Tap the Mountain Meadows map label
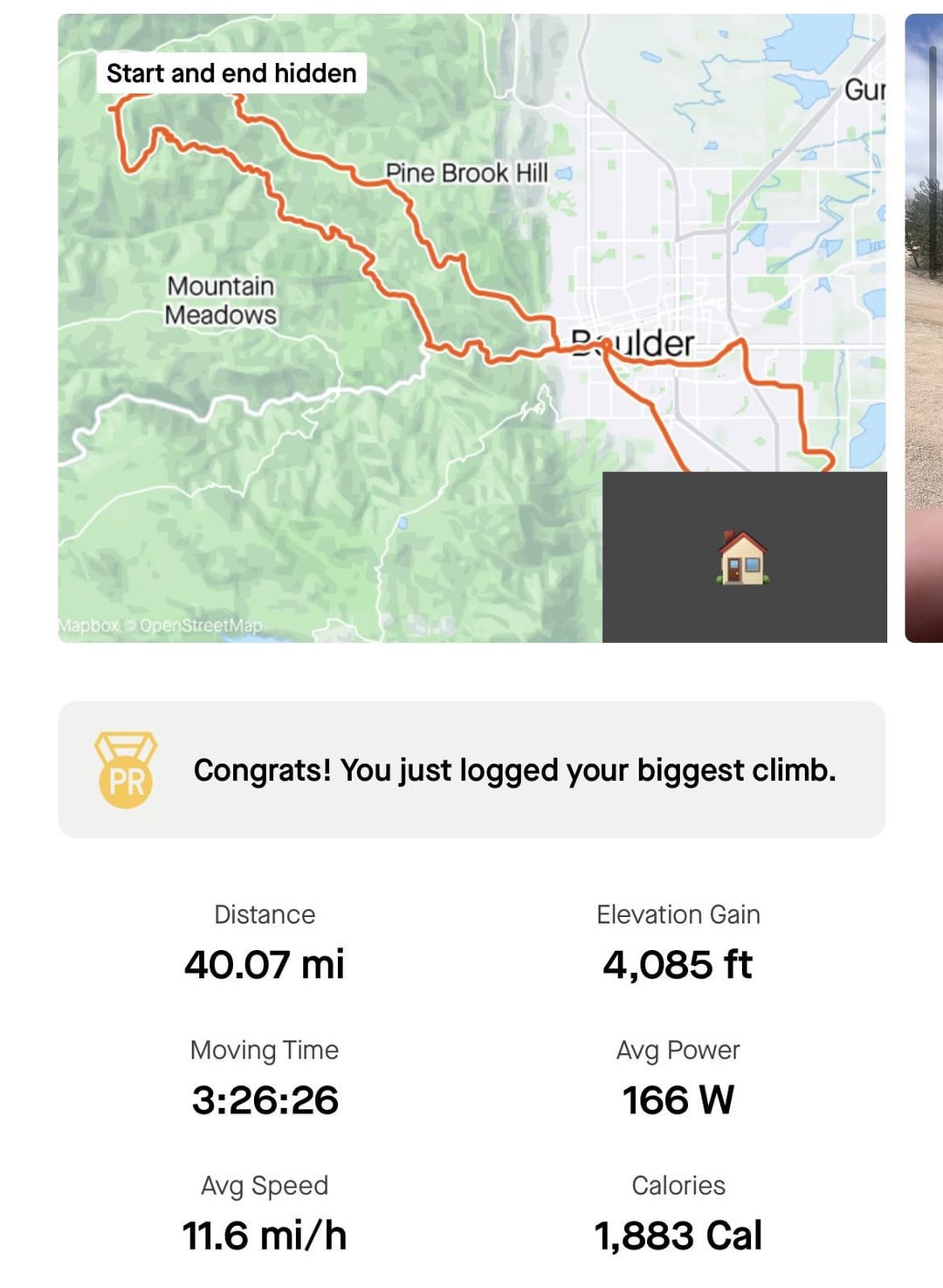Viewport: 943px width, 1288px height. [x=221, y=300]
